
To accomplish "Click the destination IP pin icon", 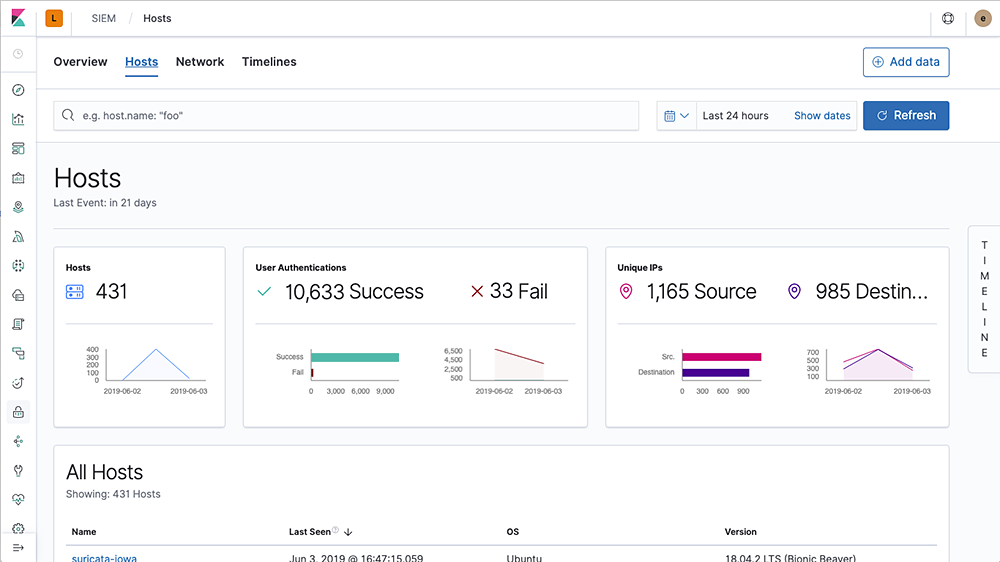I will pos(794,292).
